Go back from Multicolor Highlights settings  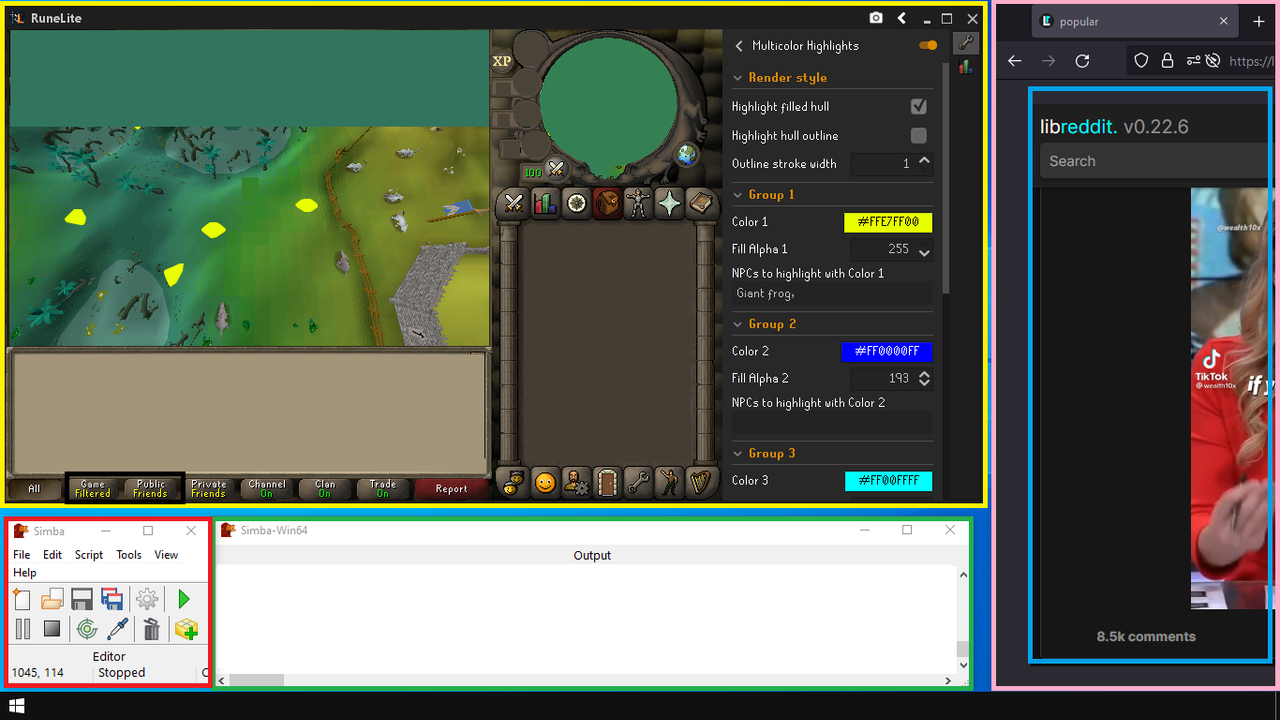[739, 46]
